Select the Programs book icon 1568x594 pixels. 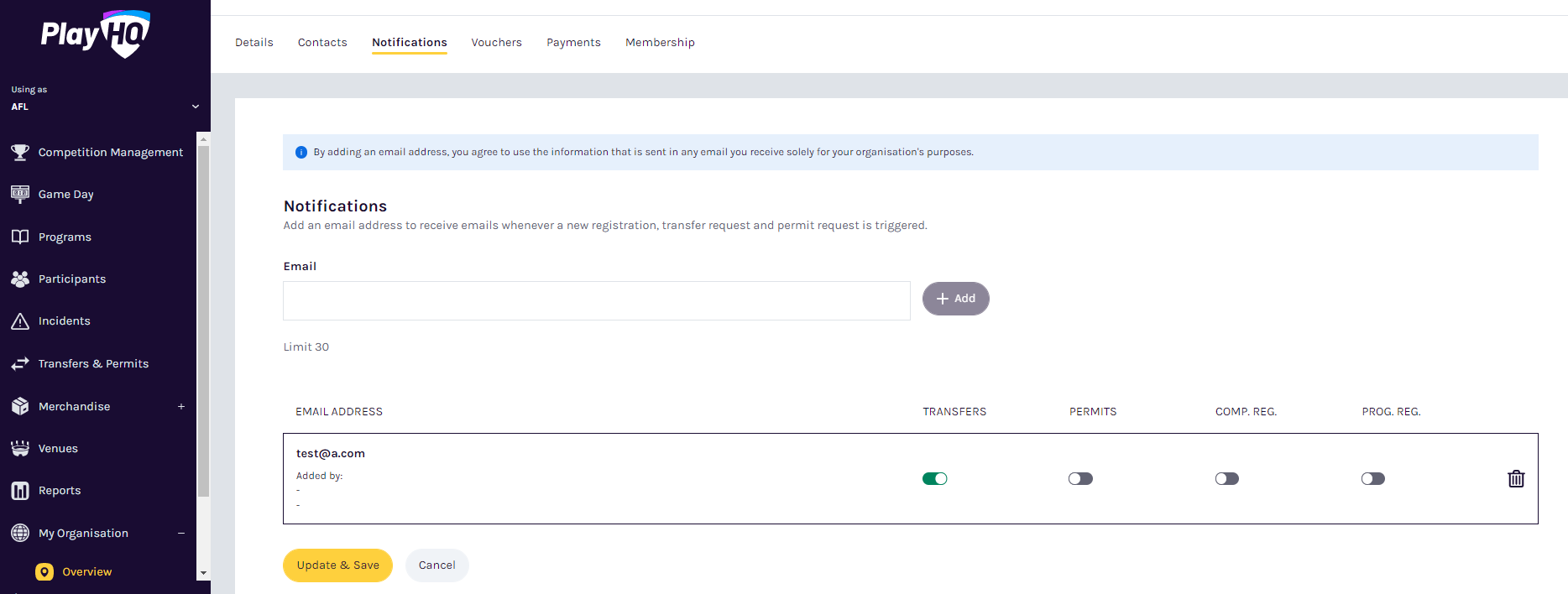click(20, 237)
